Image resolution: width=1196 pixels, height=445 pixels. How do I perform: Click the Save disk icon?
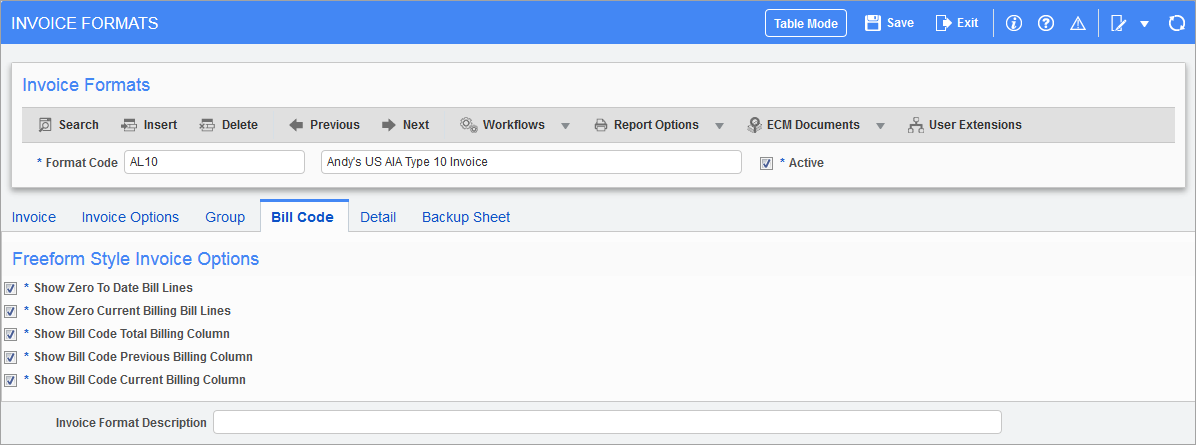[873, 23]
